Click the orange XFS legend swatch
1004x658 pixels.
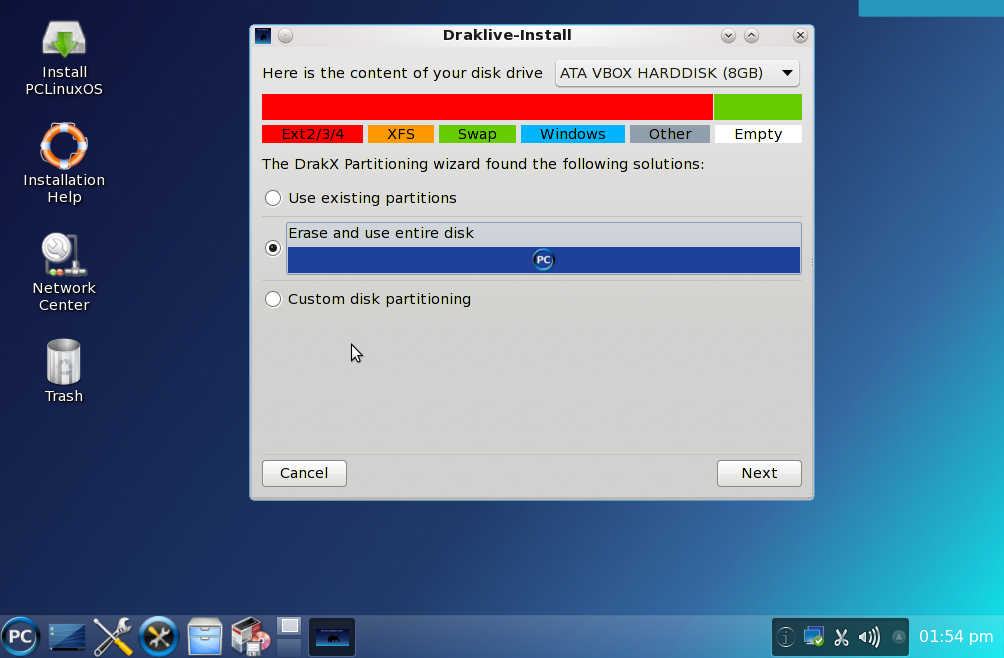pyautogui.click(x=401, y=134)
